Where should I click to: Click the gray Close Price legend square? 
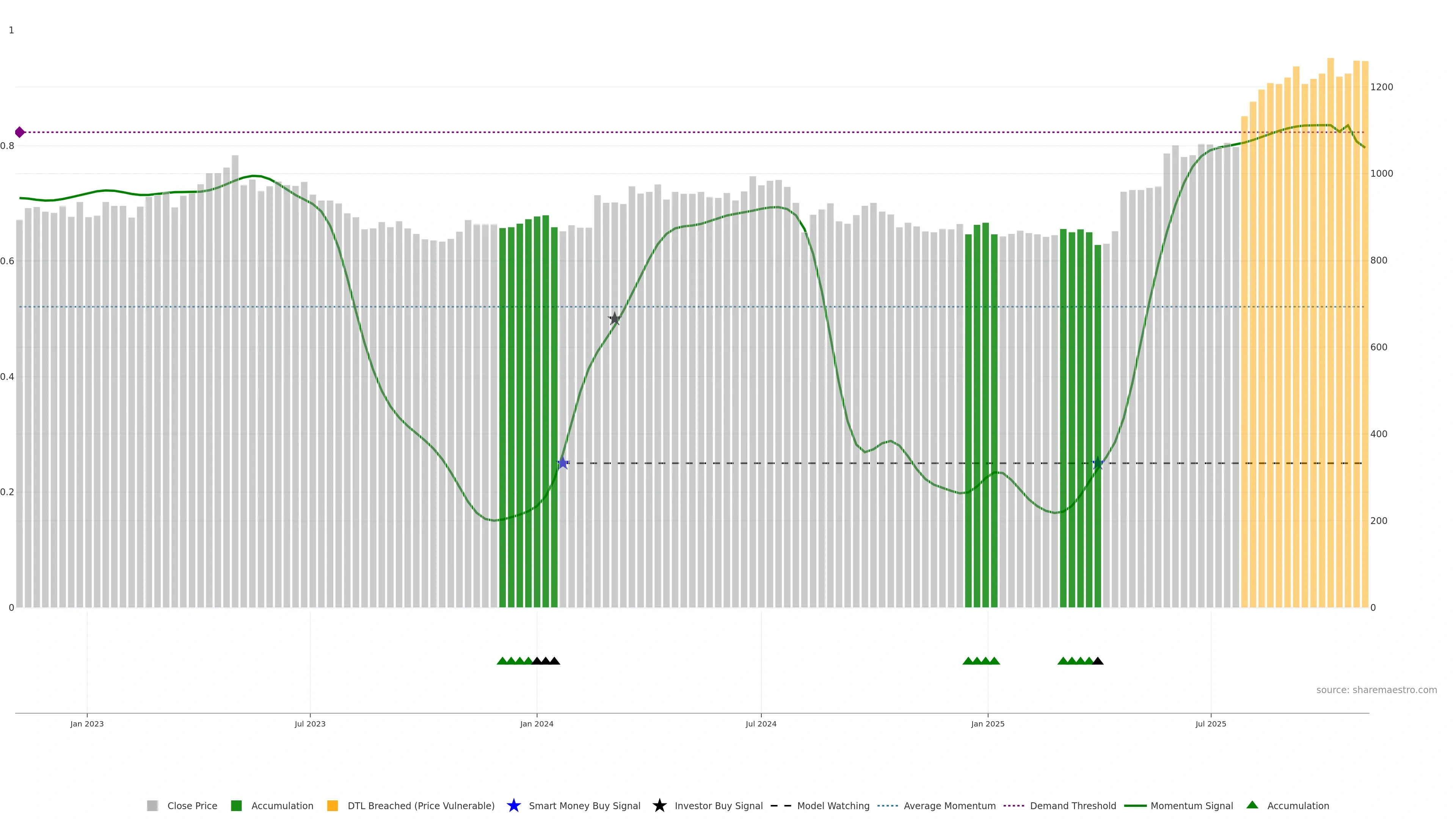[152, 805]
